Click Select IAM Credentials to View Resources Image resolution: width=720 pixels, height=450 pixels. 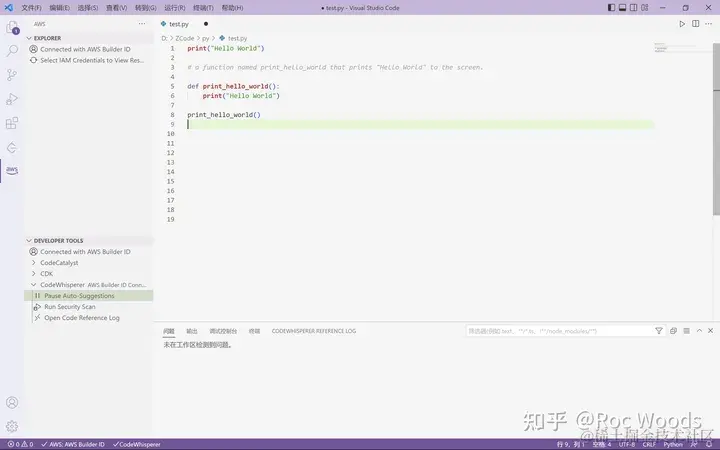[x=92, y=60]
